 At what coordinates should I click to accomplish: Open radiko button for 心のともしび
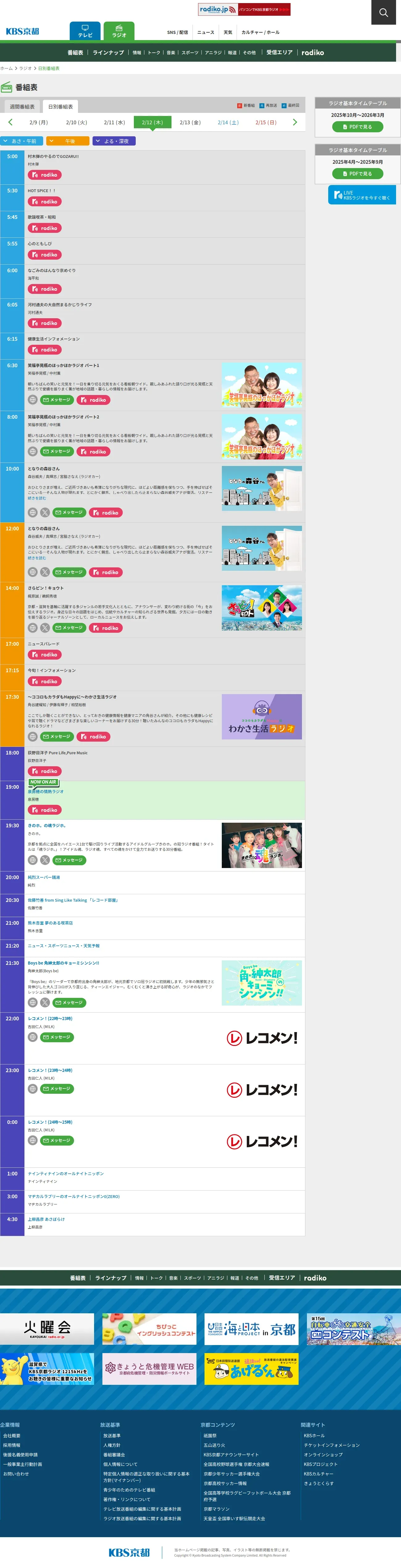(x=44, y=255)
